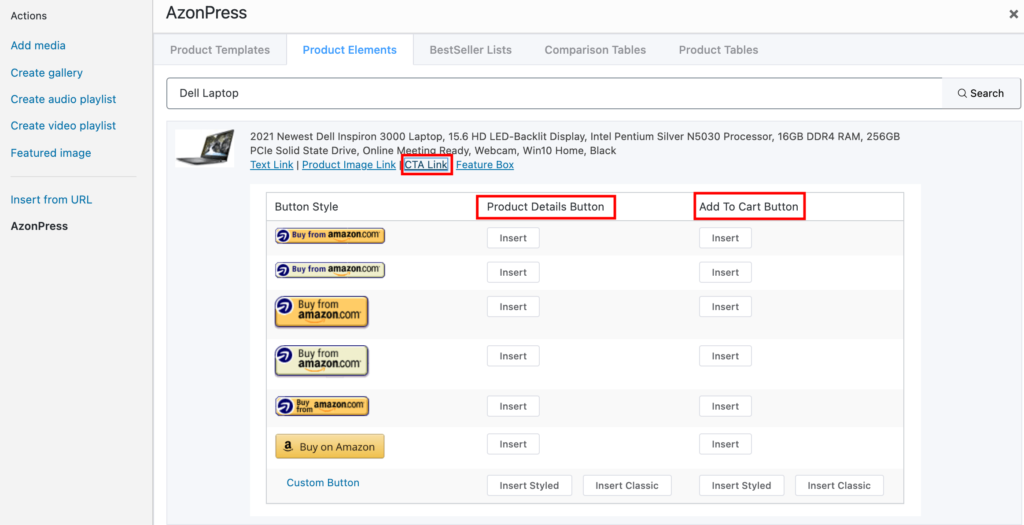This screenshot has width=1024, height=525.
Task: Insert Add To Cart for stacked-text orange button
Action: coord(726,406)
